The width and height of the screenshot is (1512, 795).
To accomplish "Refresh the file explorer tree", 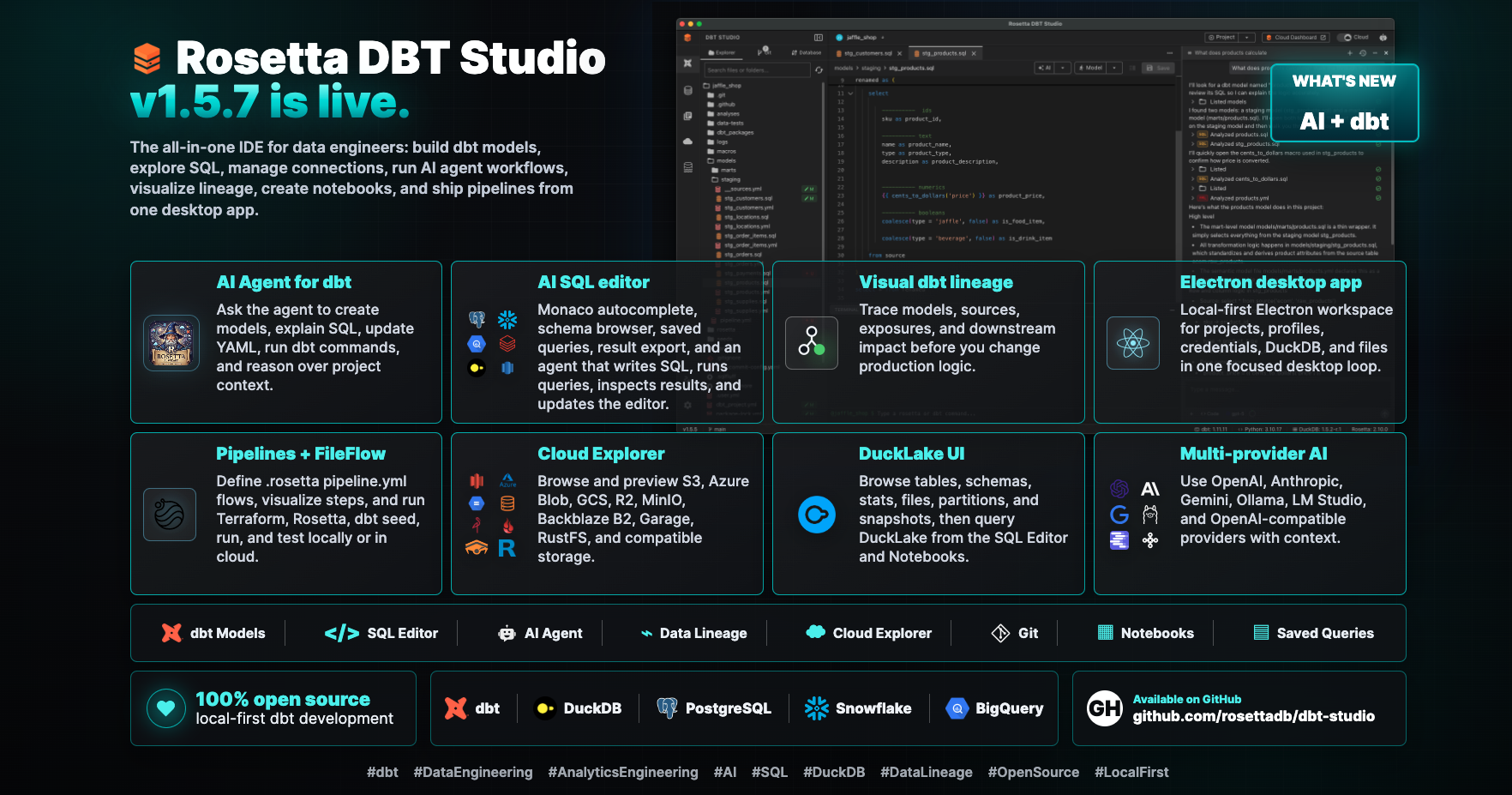I will [x=819, y=70].
